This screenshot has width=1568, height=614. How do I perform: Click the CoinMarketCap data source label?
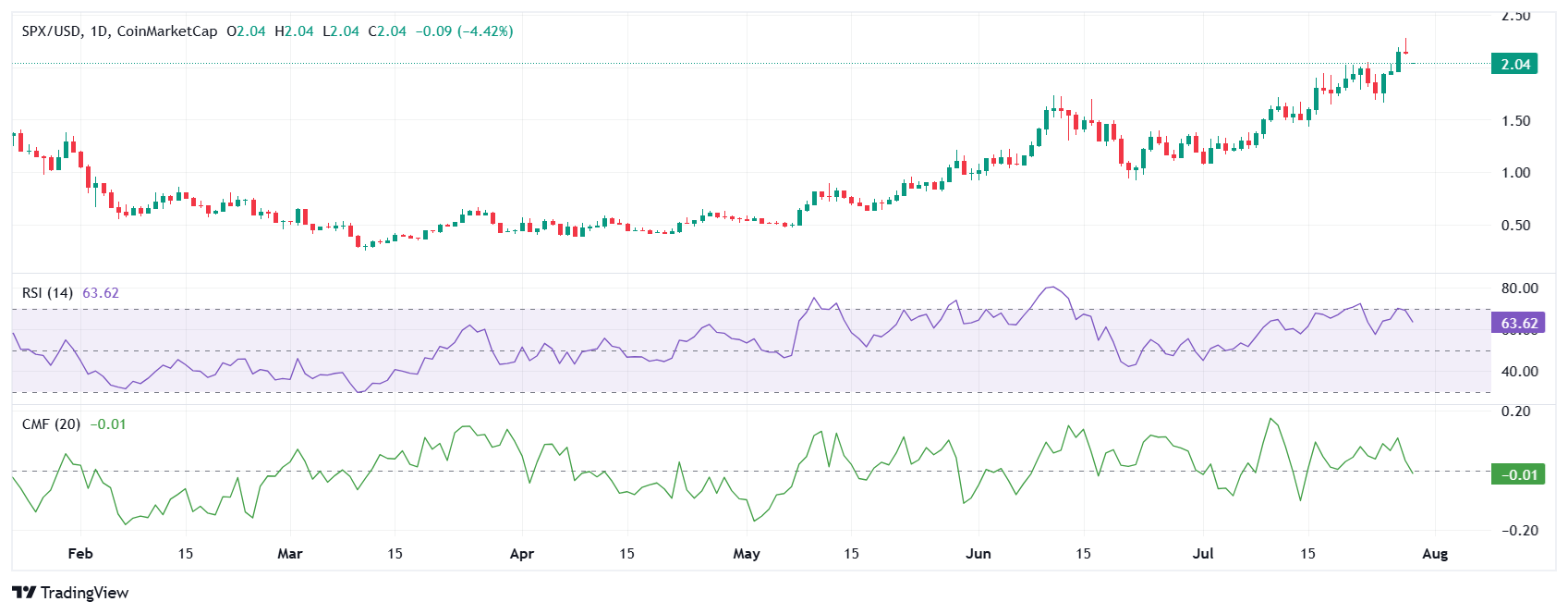point(167,31)
